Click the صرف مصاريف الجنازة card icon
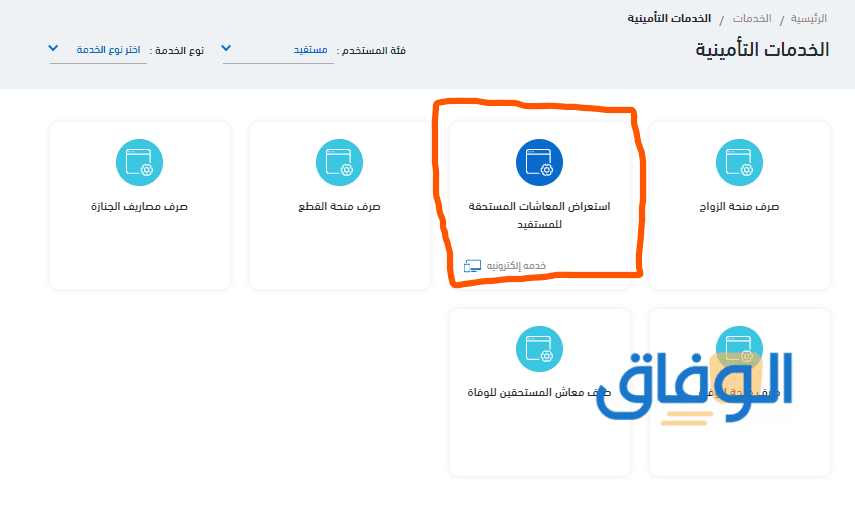The width and height of the screenshot is (855, 516). click(x=139, y=163)
